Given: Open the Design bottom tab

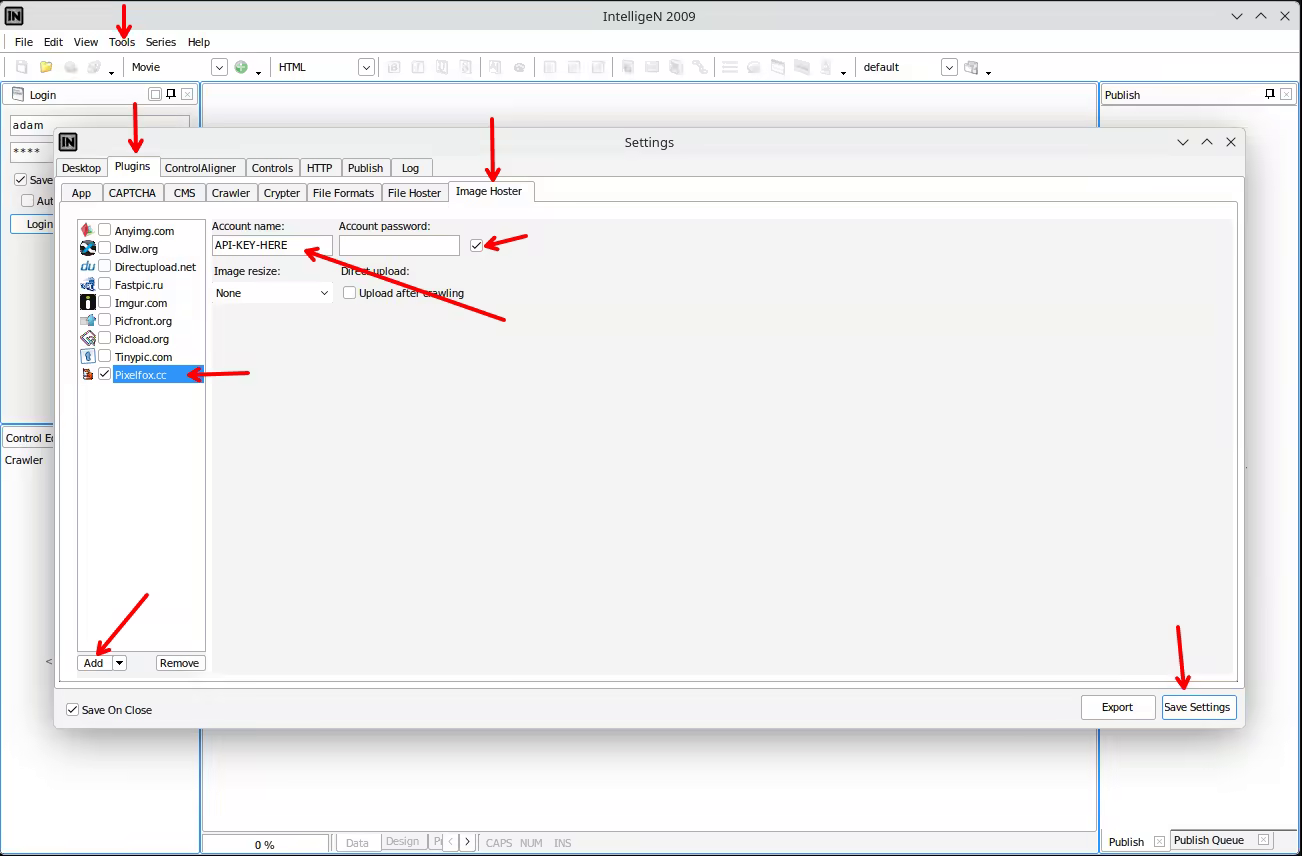Looking at the screenshot, I should pos(402,842).
